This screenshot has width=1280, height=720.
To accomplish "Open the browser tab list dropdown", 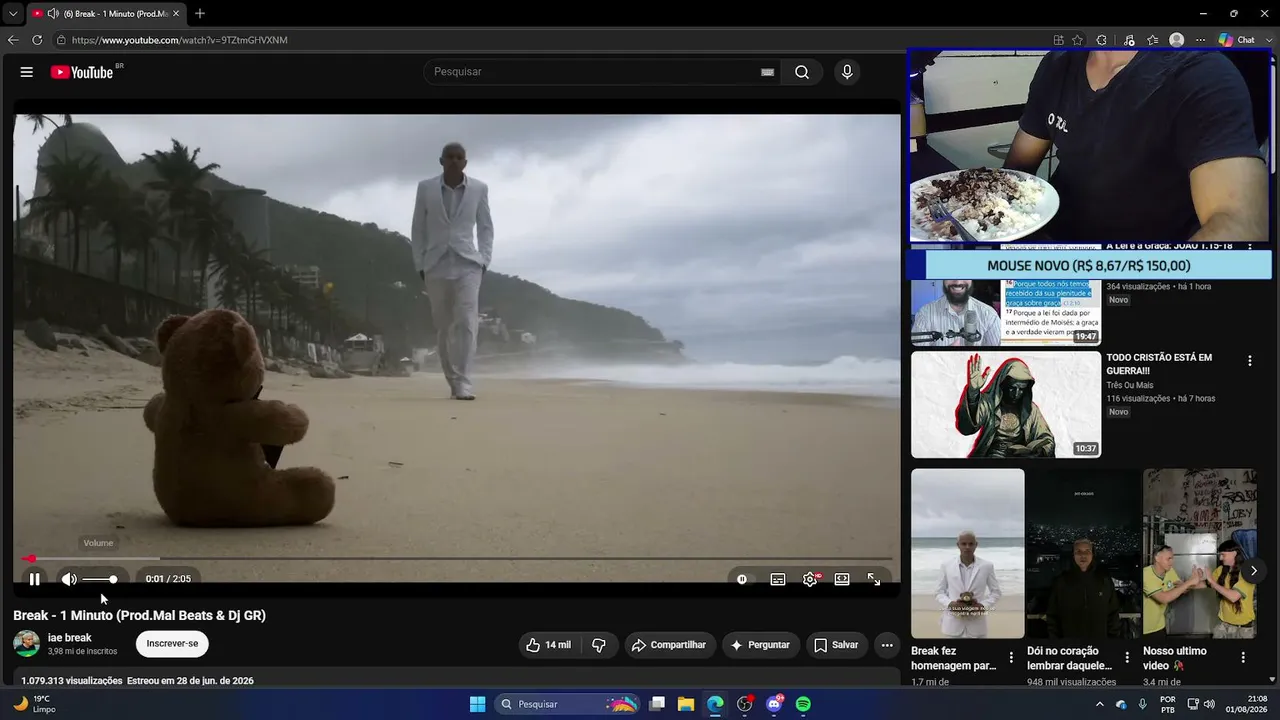I will (13, 14).
